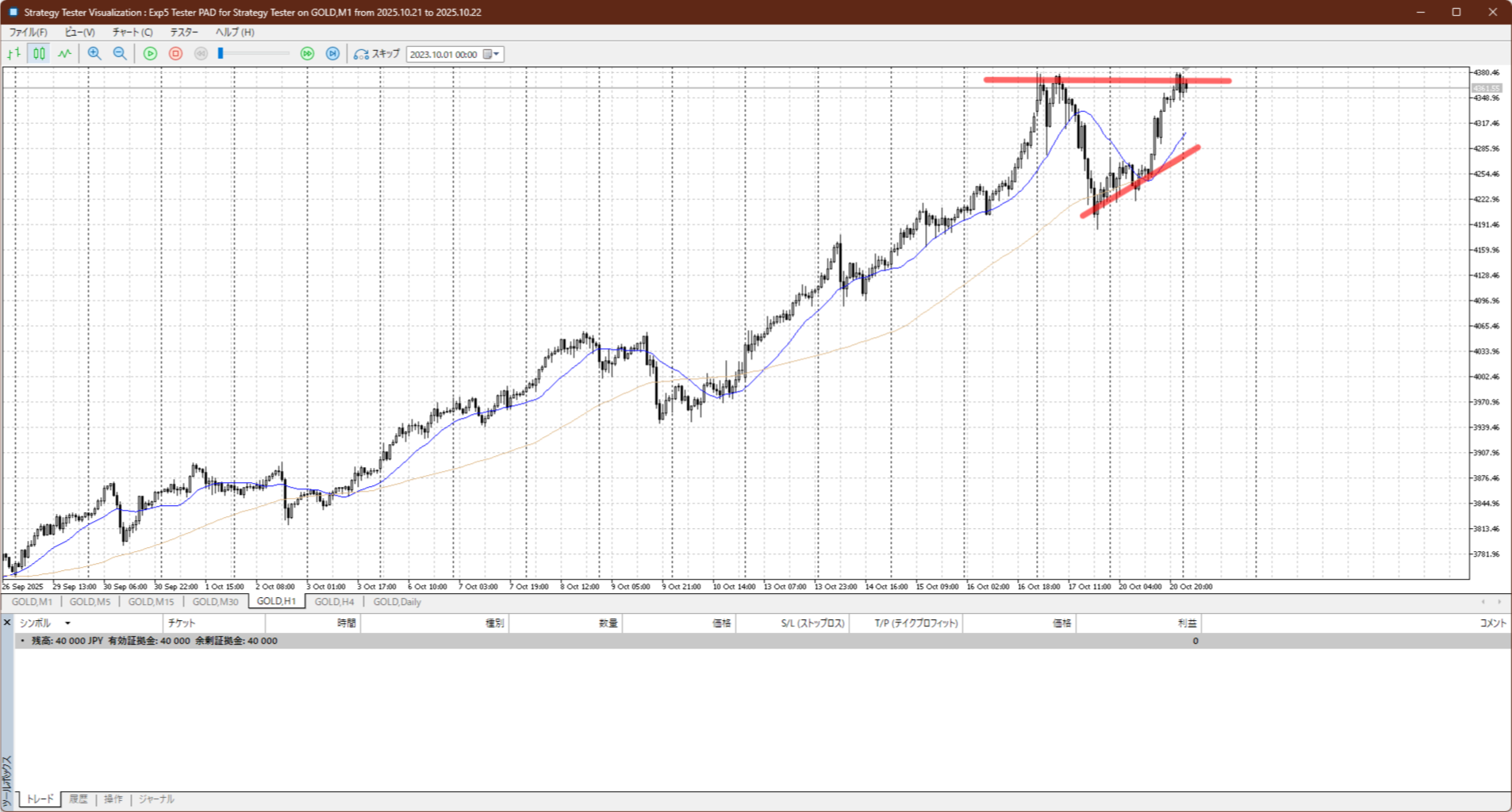1512x812 pixels.
Task: Open the 履歴 history tab
Action: click(78, 799)
